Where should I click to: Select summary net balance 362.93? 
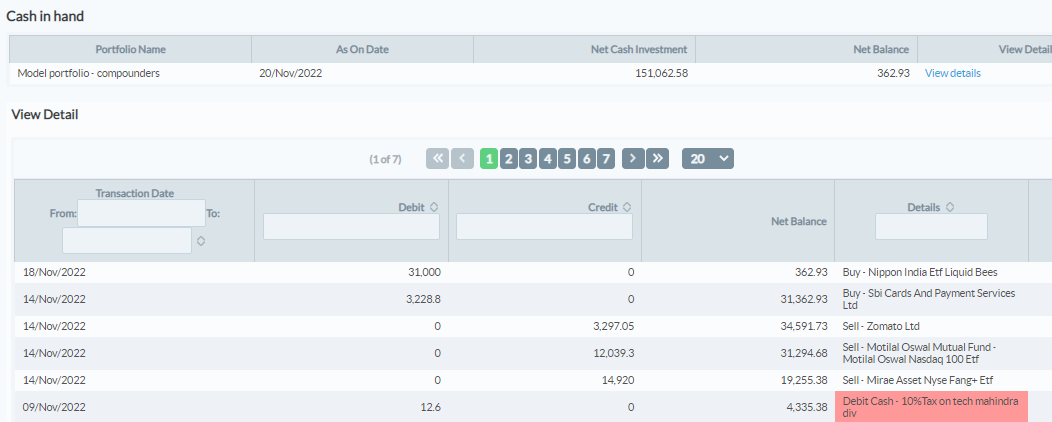[893, 74]
